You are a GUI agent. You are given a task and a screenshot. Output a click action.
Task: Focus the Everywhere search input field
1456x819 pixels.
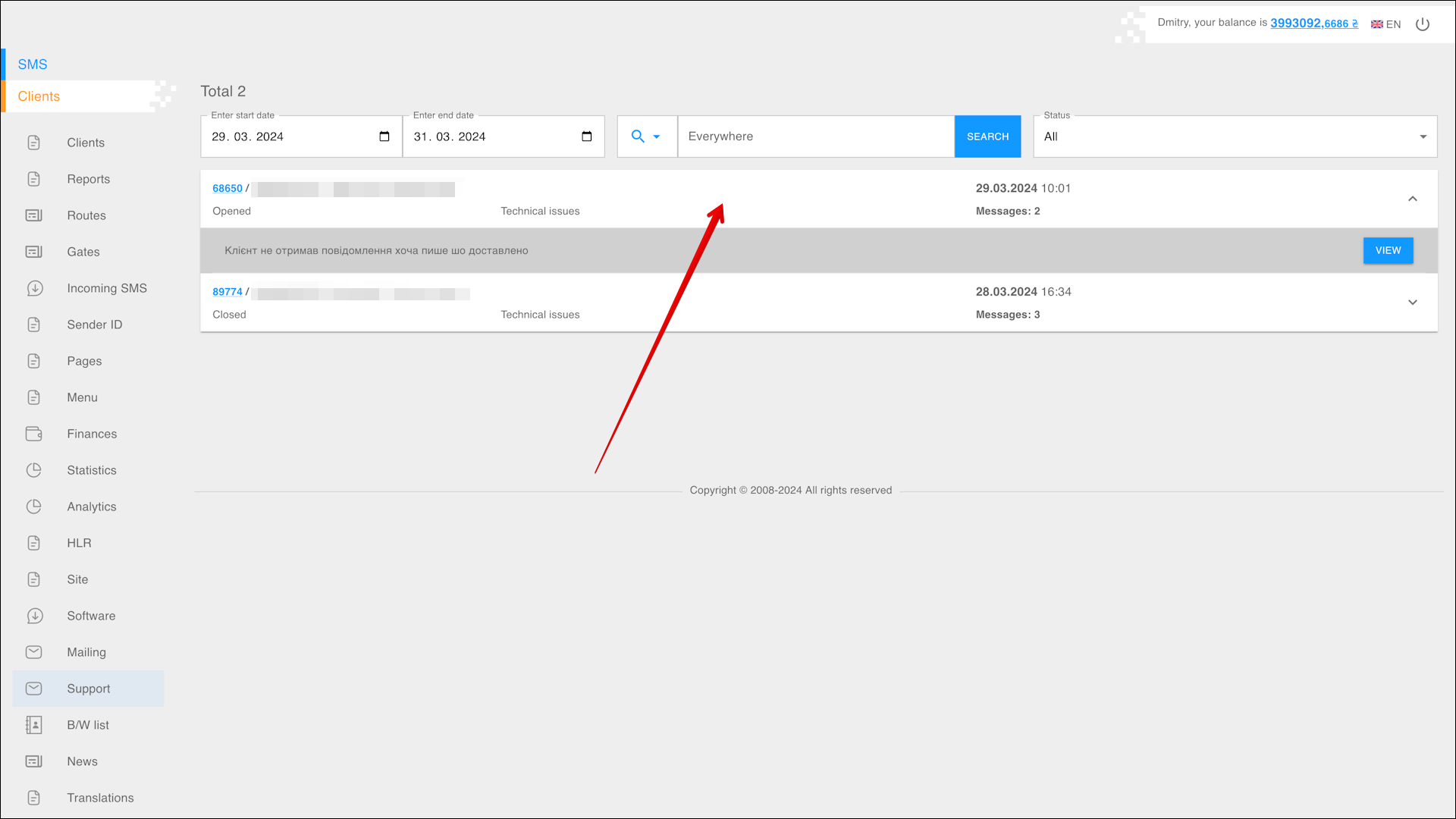coord(815,136)
